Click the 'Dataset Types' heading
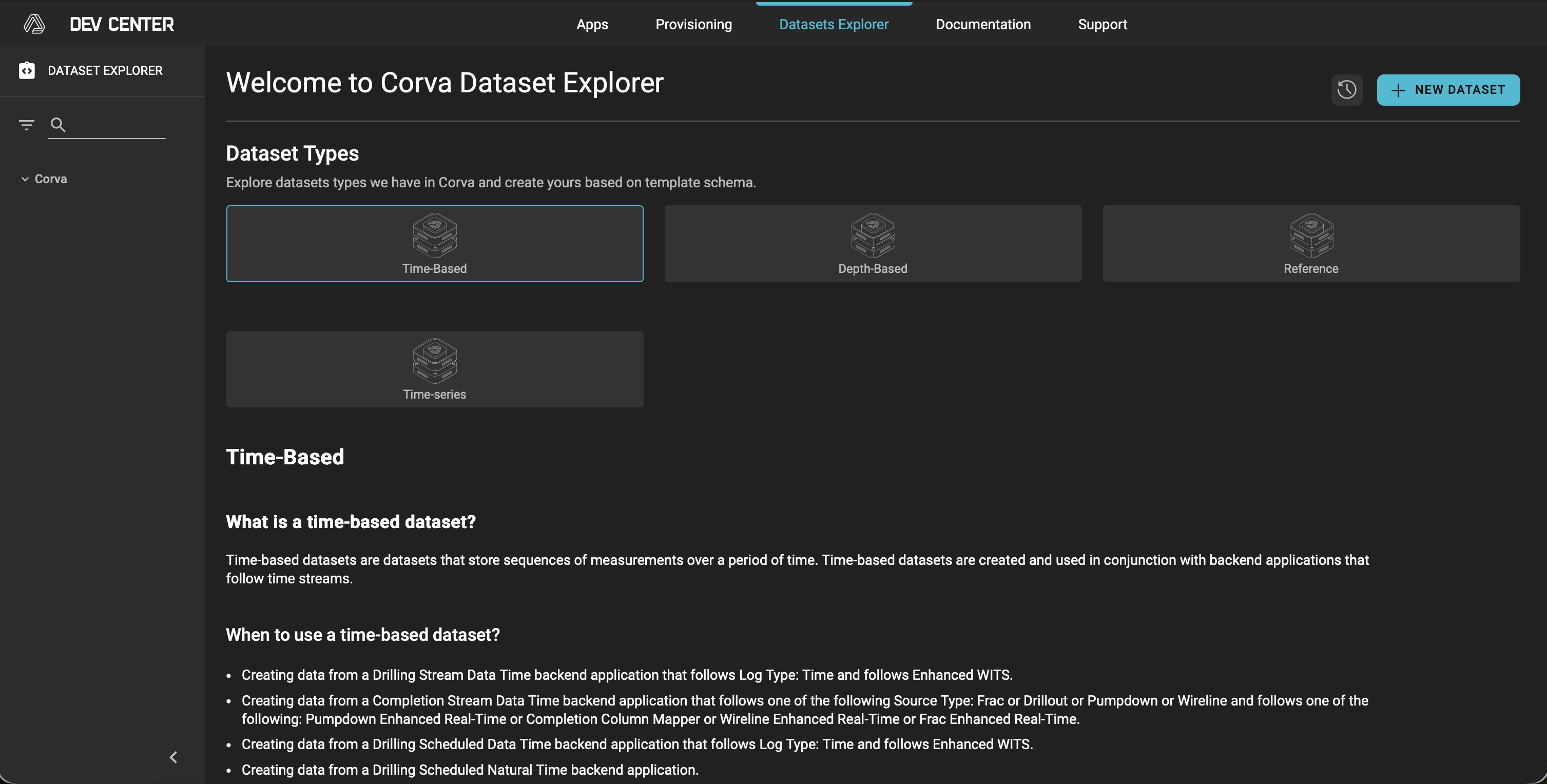Image resolution: width=1547 pixels, height=784 pixels. coord(293,154)
